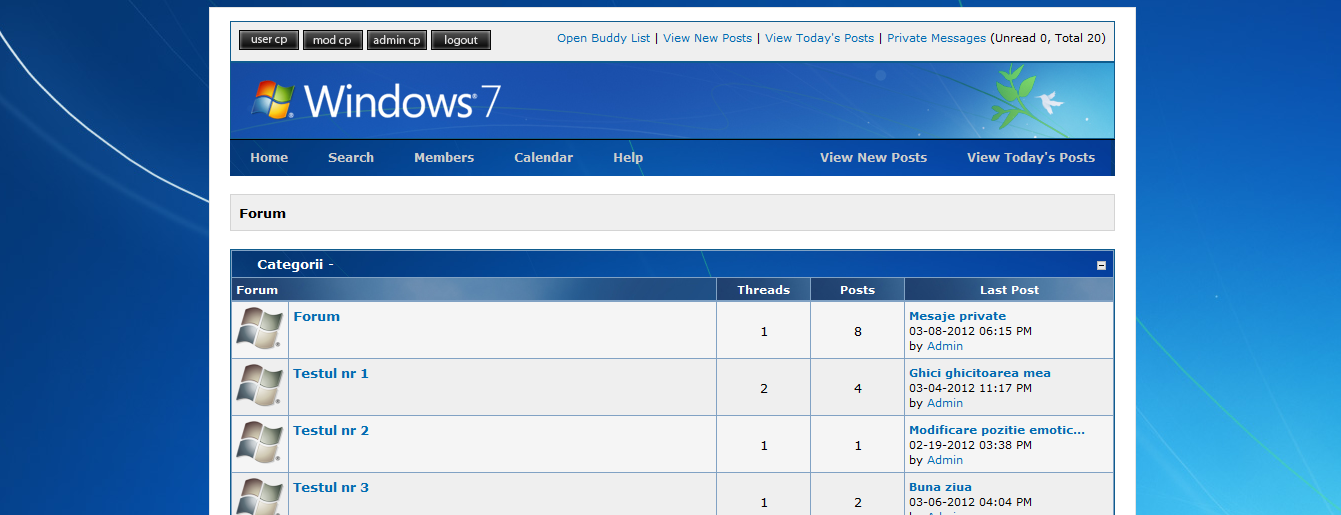Click the Testul nr 3 forum icon
1341x515 pixels.
tap(259, 497)
